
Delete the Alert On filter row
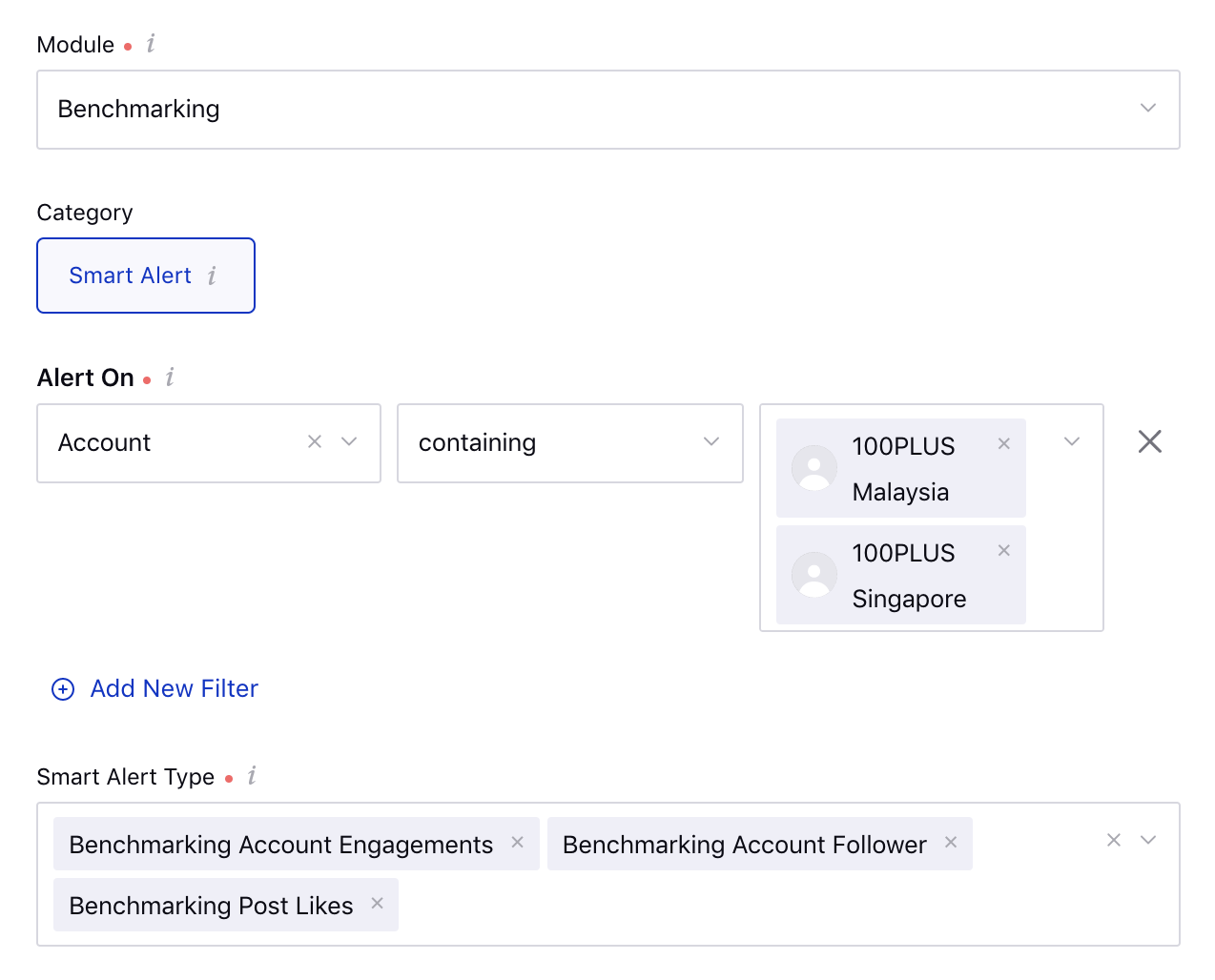coord(1150,441)
